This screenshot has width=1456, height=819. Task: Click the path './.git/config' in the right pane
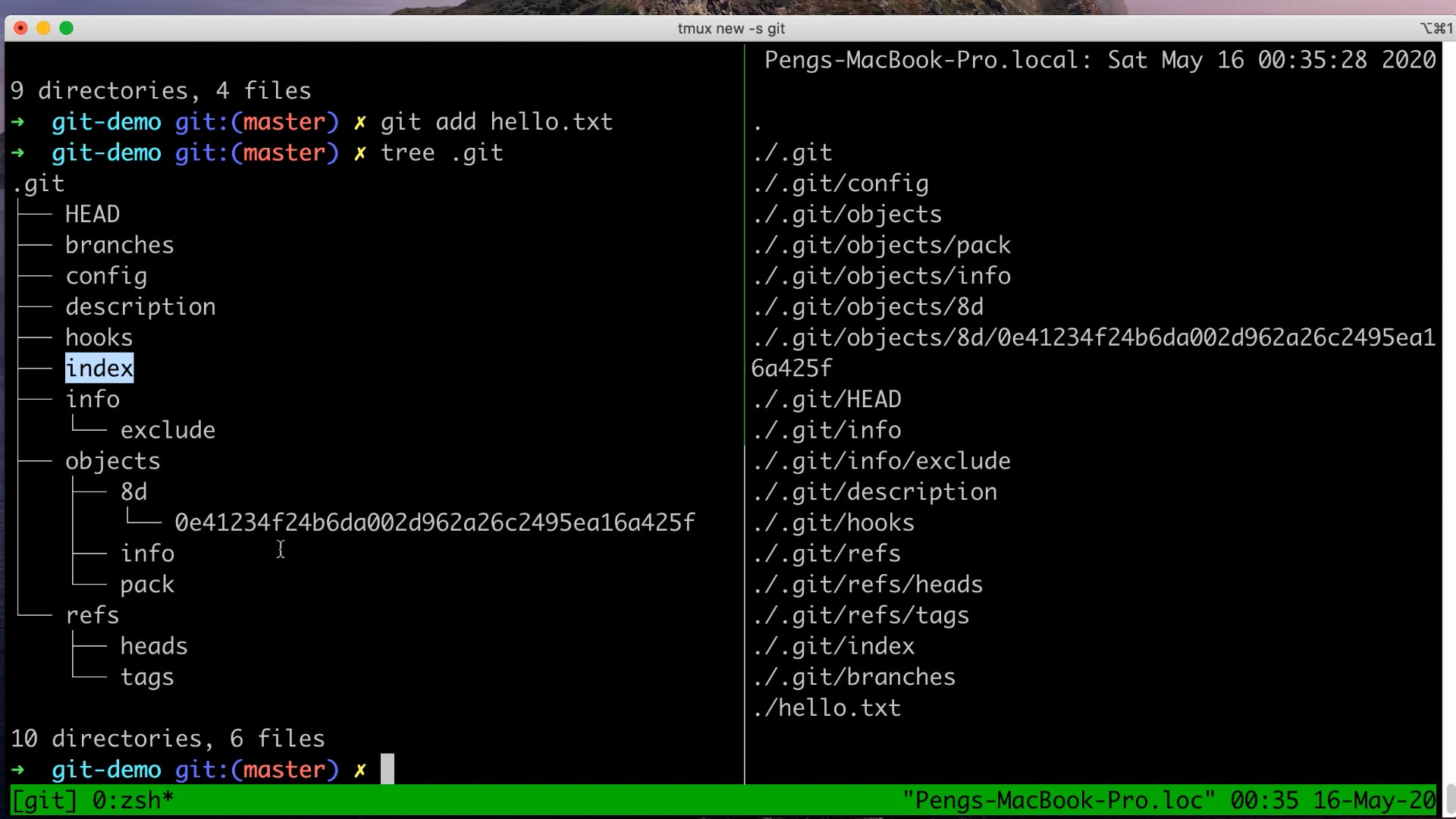tap(842, 183)
